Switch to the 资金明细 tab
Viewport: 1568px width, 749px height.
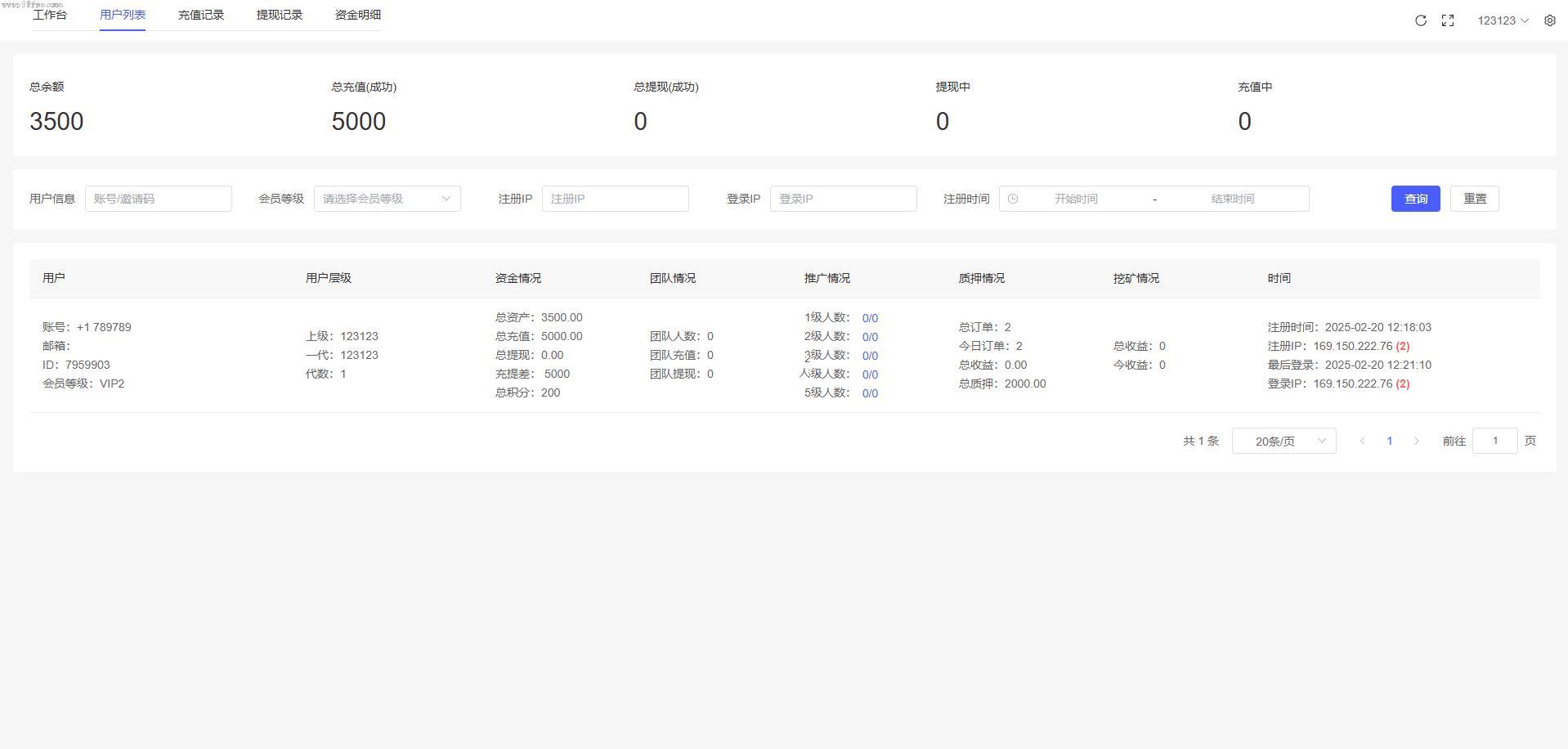(358, 15)
